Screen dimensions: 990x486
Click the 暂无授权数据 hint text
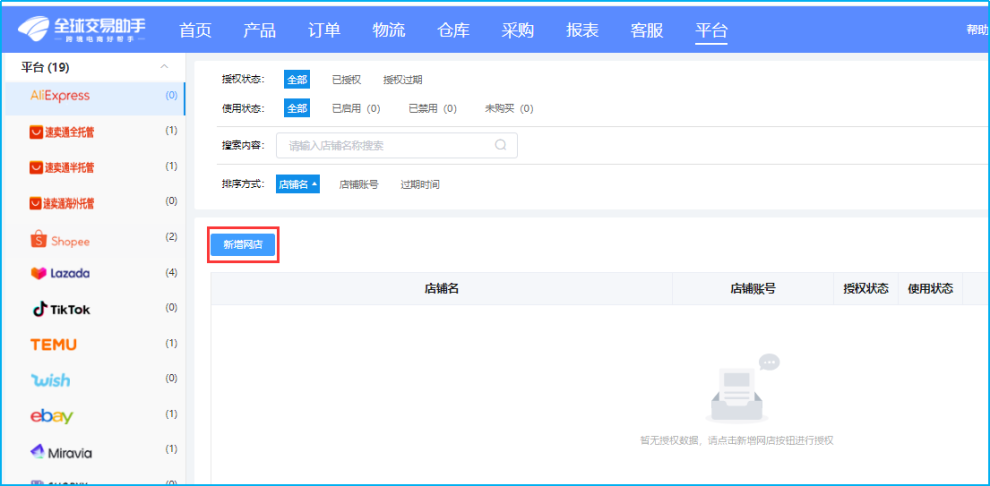click(x=737, y=441)
